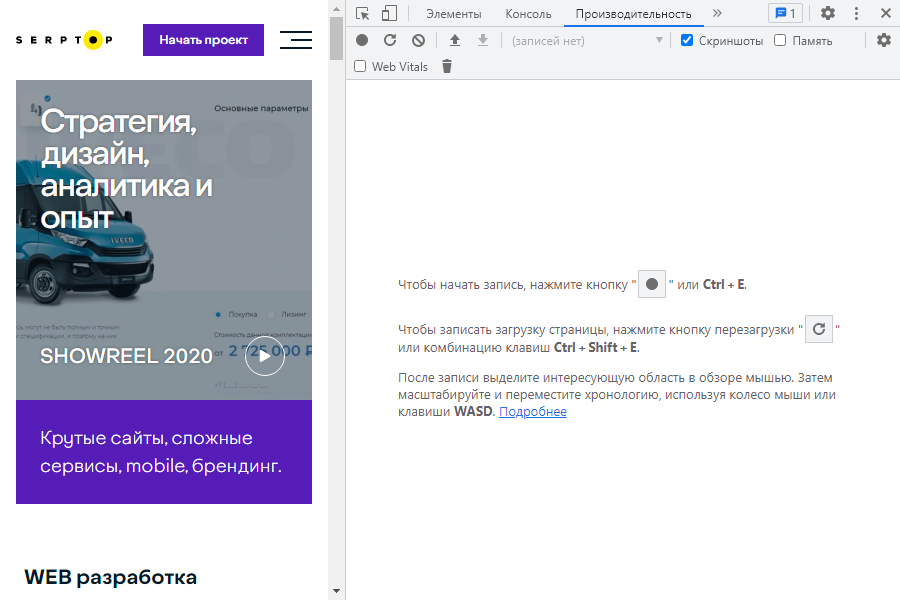The height and width of the screenshot is (600, 900).
Task: Switch to the Элементы tab
Action: tap(453, 14)
